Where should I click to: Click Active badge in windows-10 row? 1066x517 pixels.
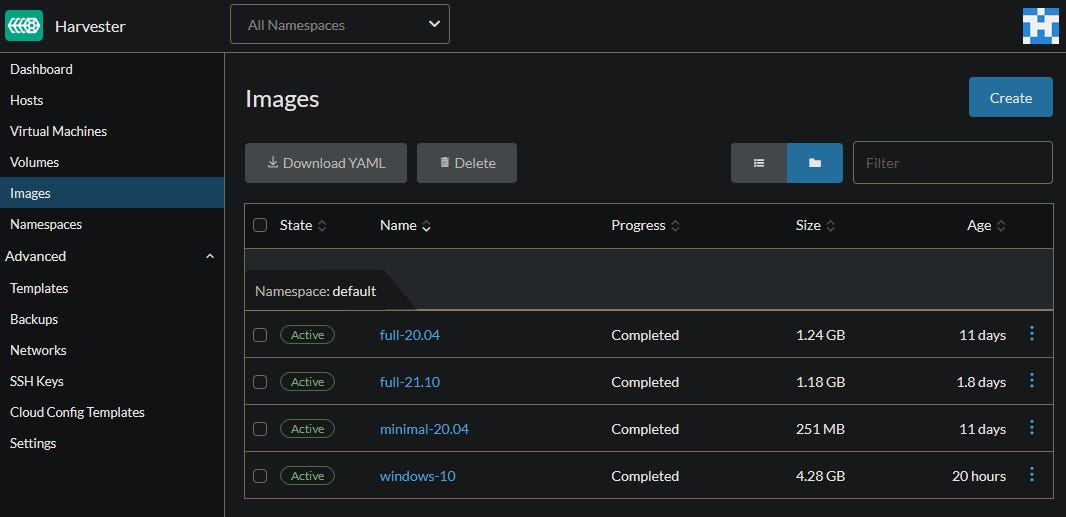pyautogui.click(x=307, y=476)
